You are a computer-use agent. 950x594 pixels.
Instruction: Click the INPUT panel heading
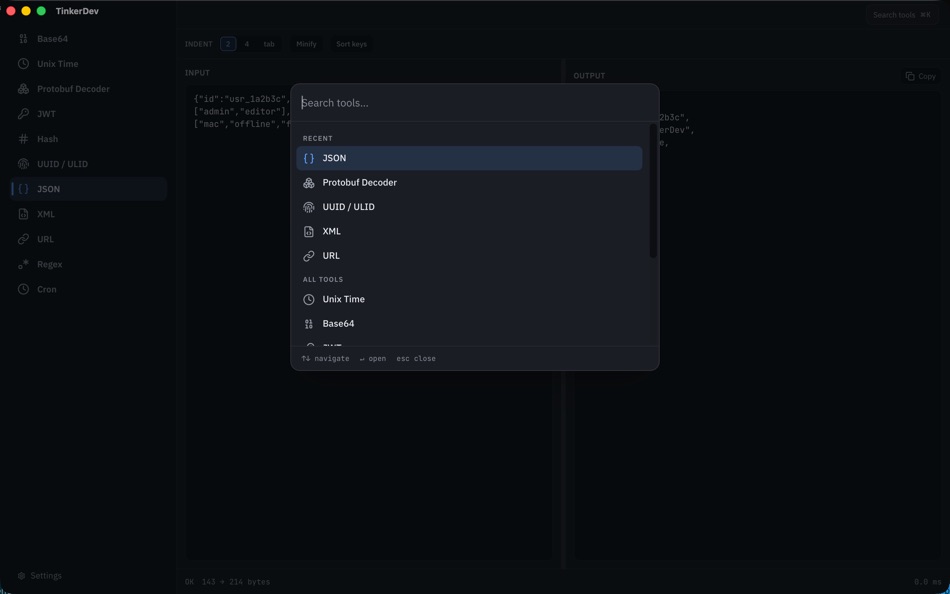[x=198, y=73]
